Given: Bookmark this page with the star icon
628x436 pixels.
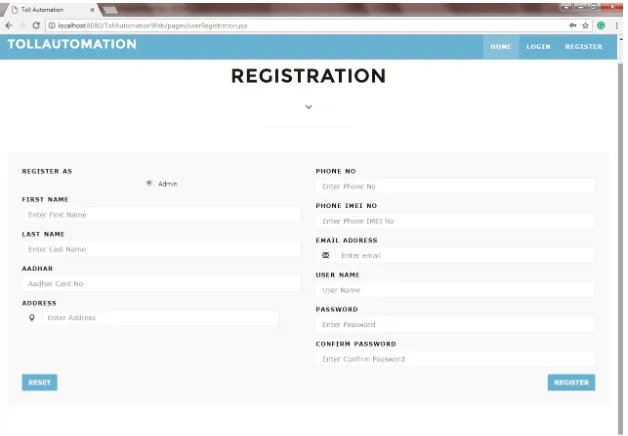Looking at the screenshot, I should click(x=586, y=26).
